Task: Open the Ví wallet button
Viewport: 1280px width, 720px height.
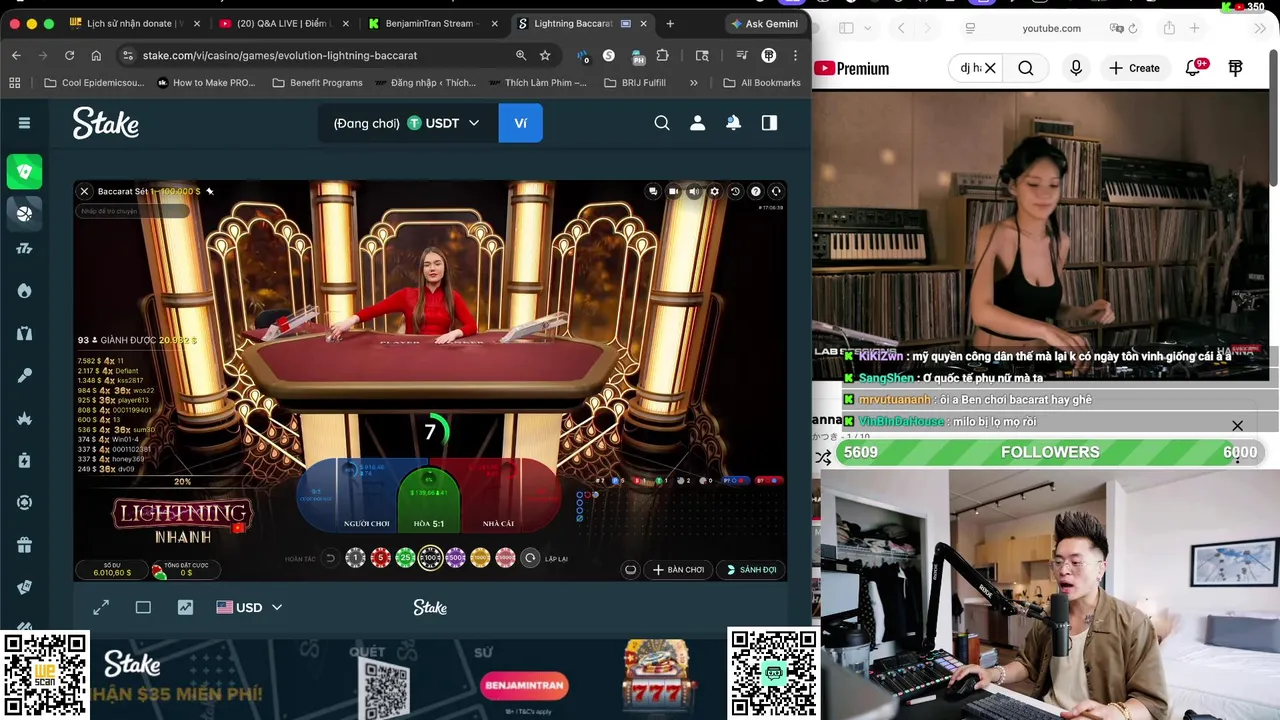Action: [x=520, y=123]
